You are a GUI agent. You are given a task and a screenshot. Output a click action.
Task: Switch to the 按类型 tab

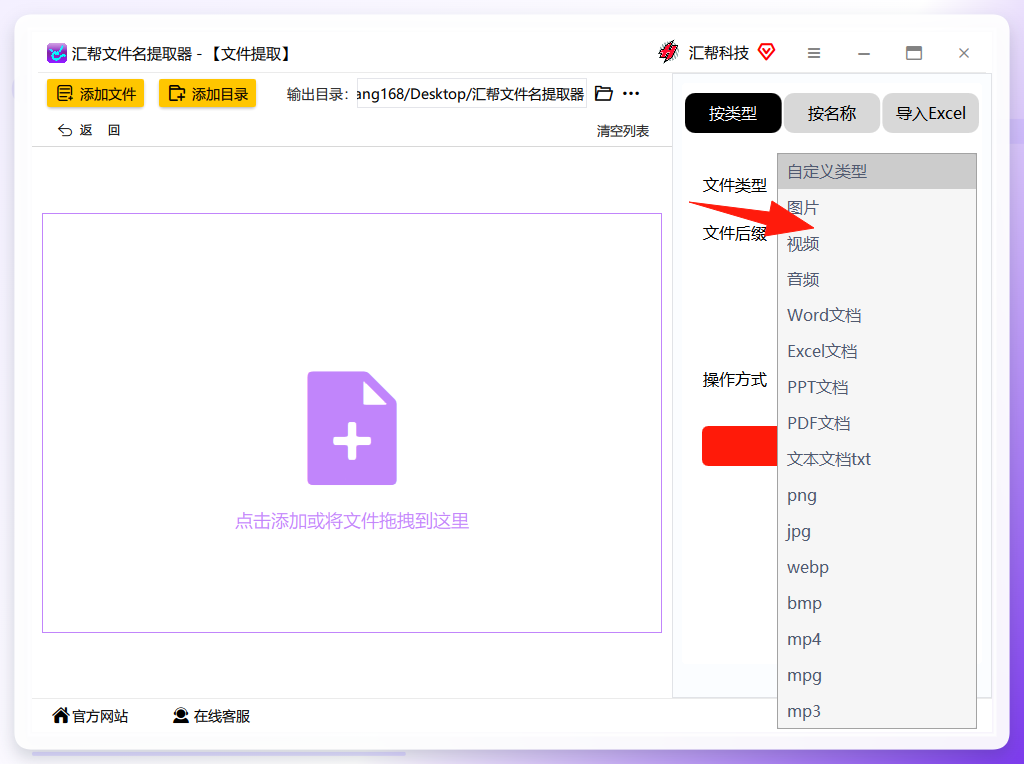point(733,113)
